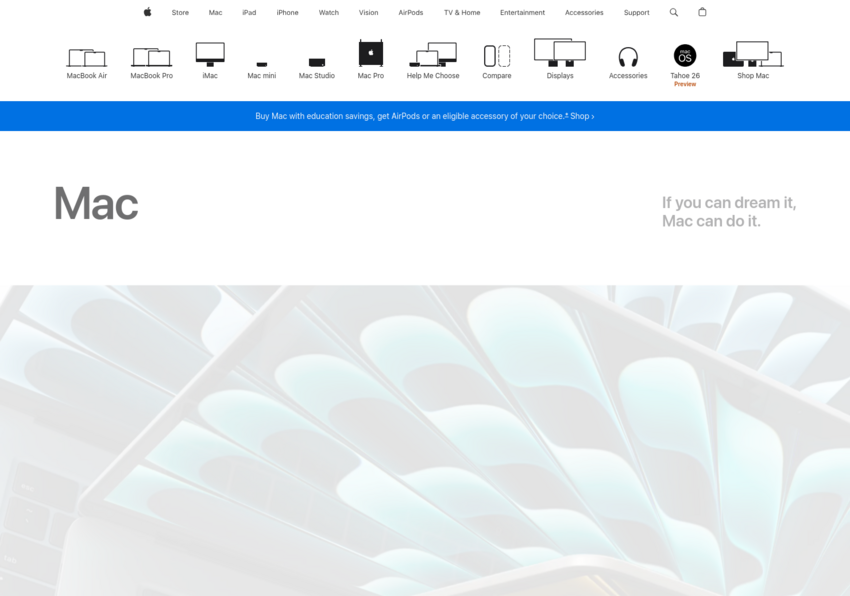Image resolution: width=850 pixels, height=596 pixels.
Task: Click the large Mac heading
Action: [x=96, y=203]
